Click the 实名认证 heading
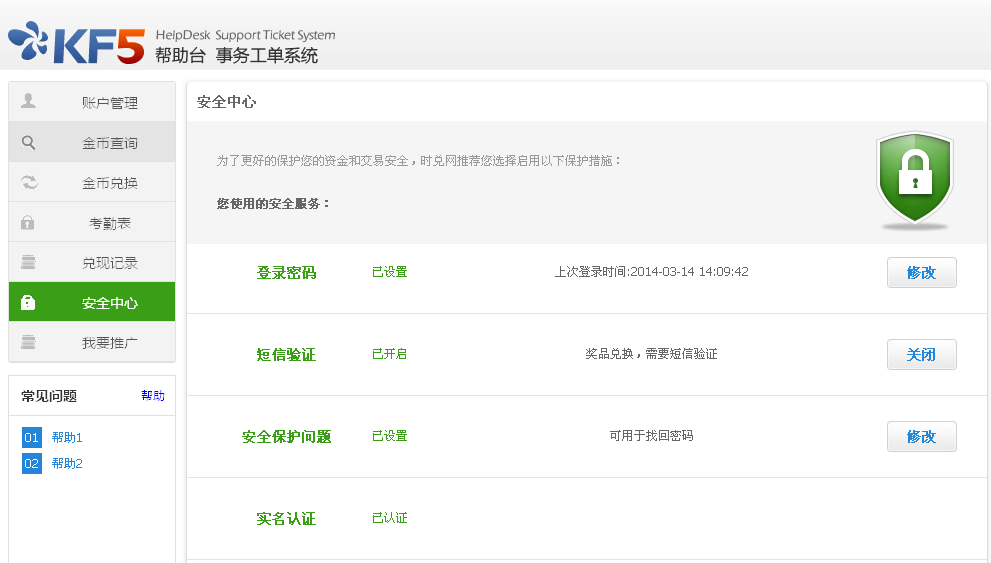 286,519
